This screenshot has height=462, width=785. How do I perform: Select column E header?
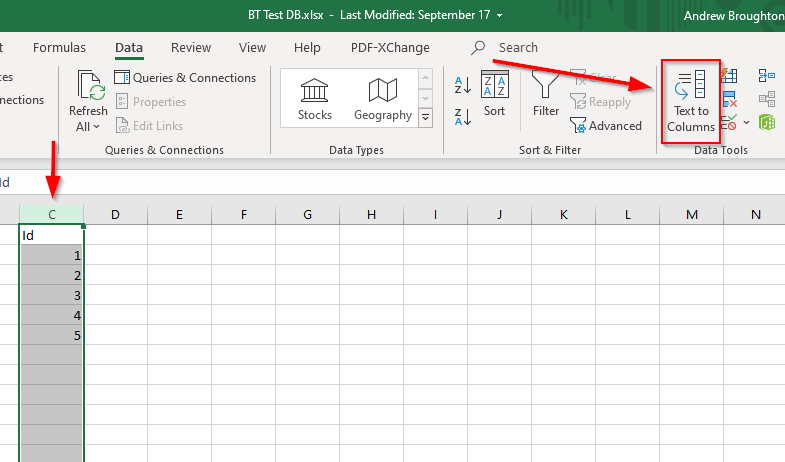pos(180,215)
